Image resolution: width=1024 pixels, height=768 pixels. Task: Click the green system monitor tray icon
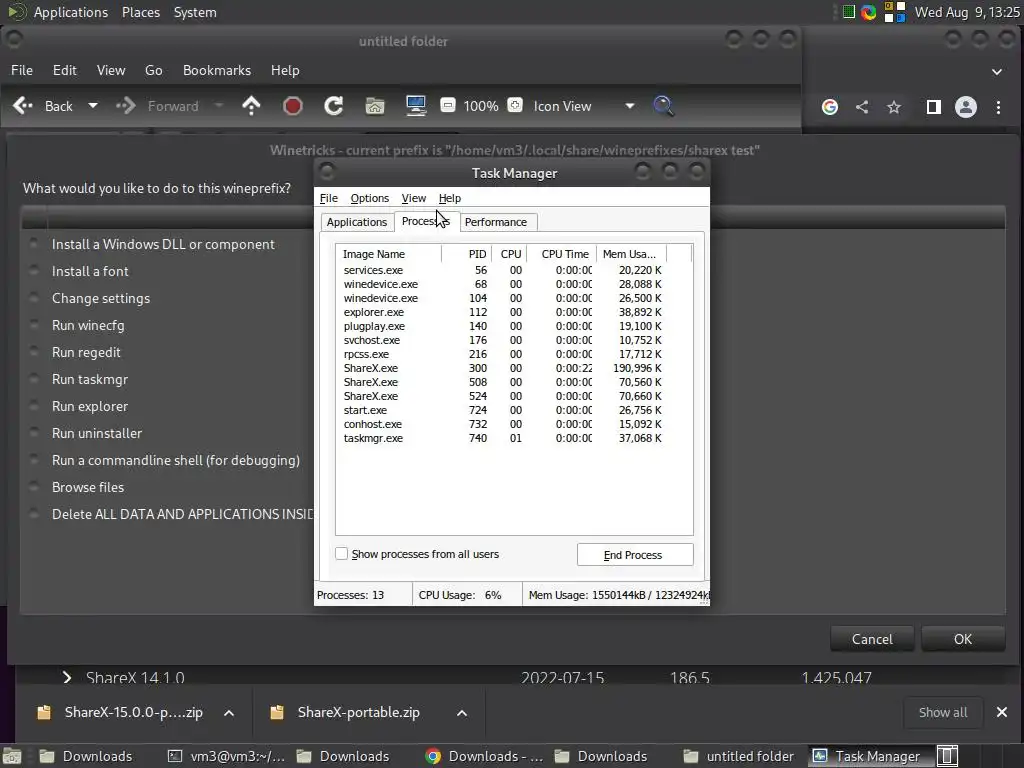[x=848, y=12]
